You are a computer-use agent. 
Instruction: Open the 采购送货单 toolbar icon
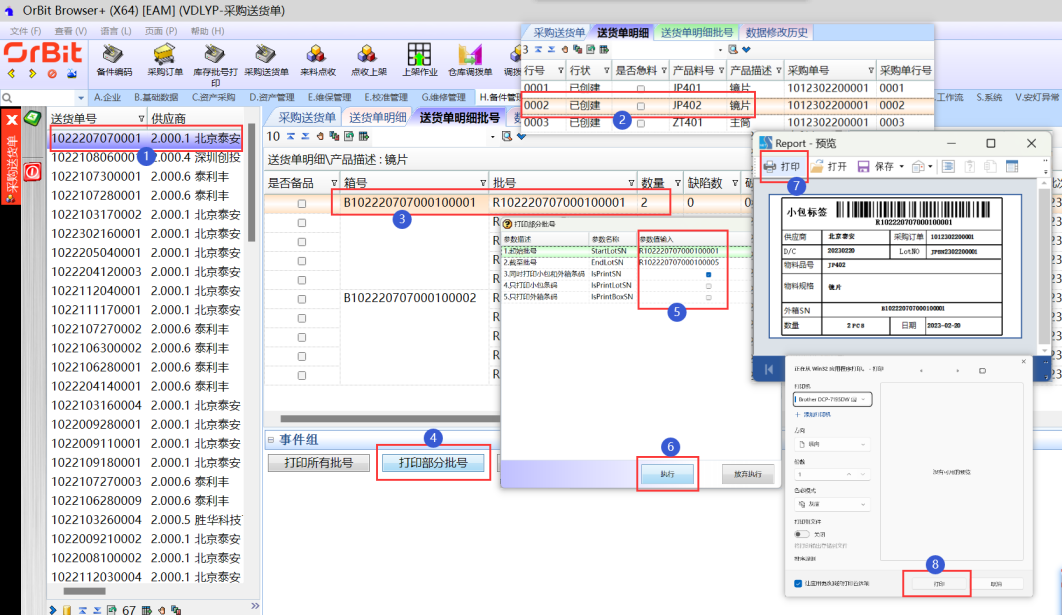point(266,54)
